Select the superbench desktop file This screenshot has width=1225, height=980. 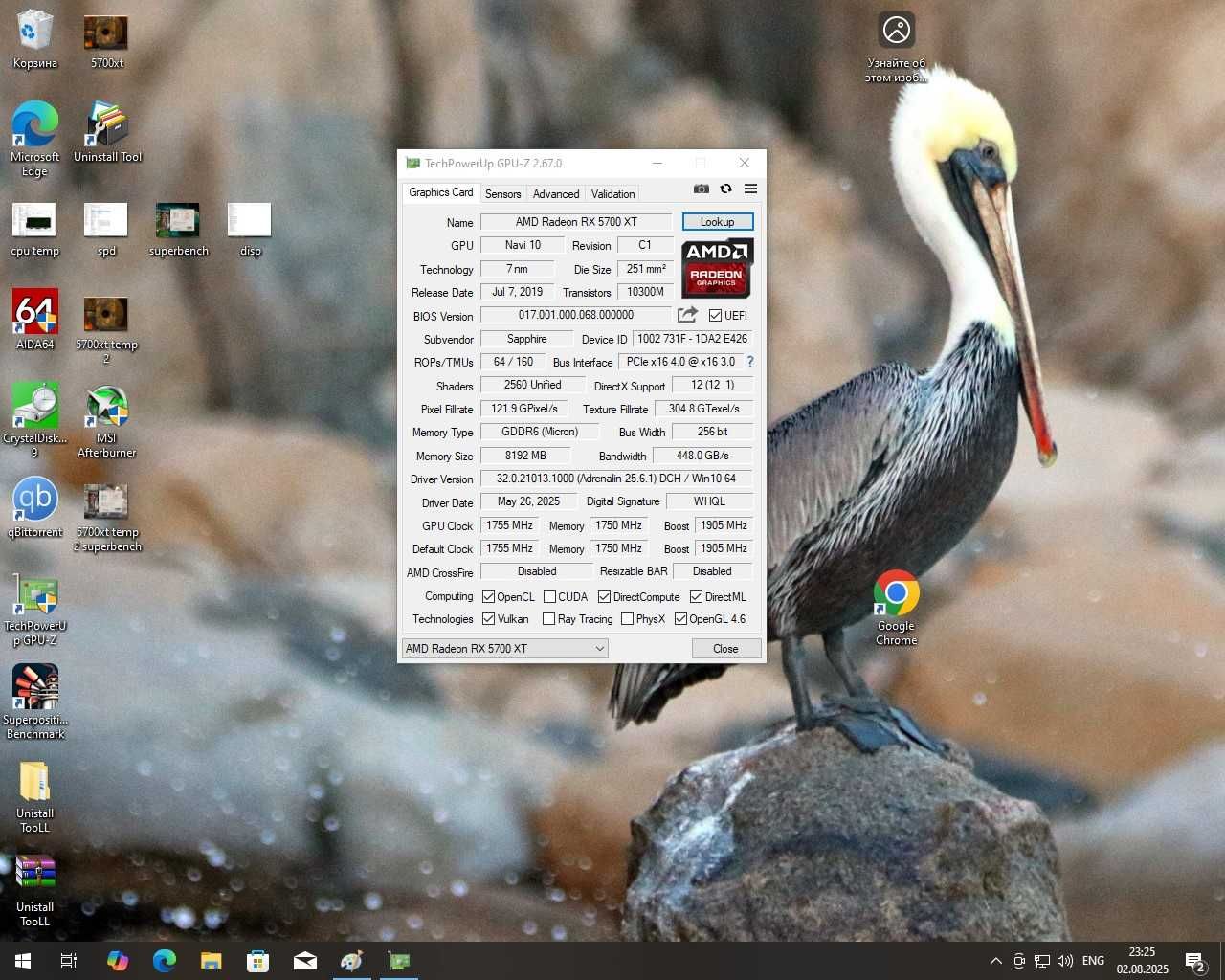(x=178, y=230)
